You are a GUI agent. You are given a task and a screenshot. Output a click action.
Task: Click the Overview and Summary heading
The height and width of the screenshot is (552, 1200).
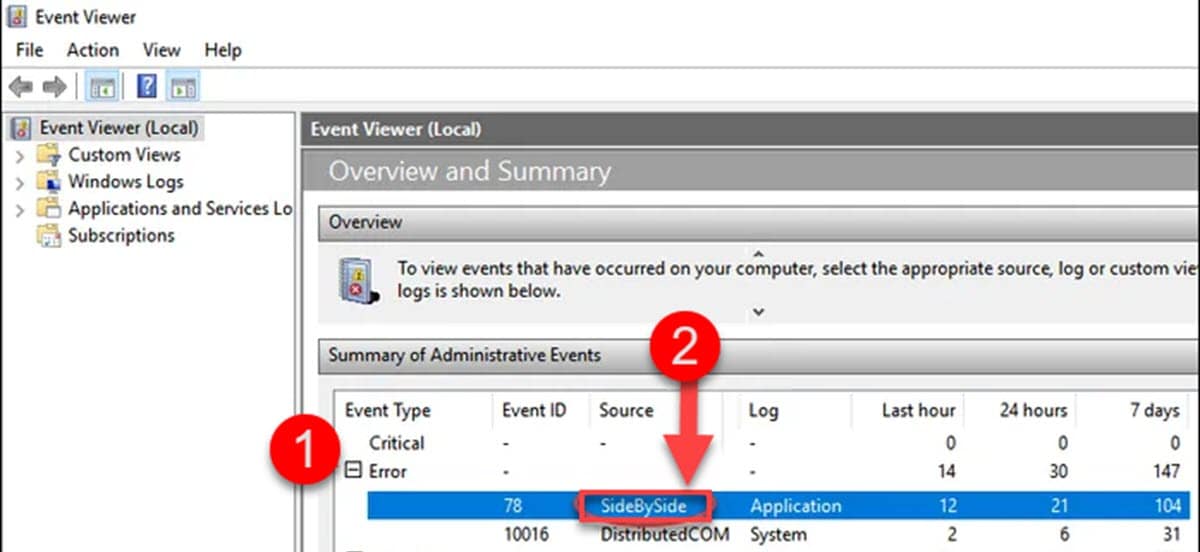(x=469, y=171)
